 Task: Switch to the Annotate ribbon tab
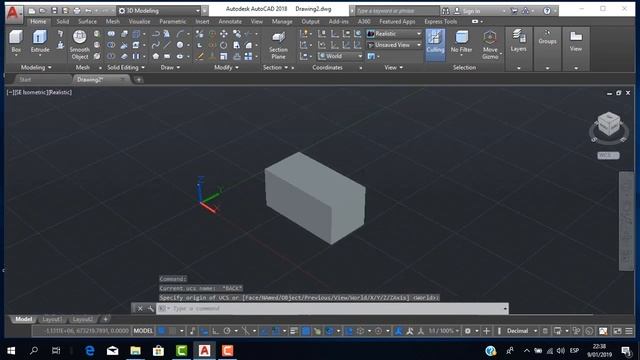pyautogui.click(x=230, y=21)
